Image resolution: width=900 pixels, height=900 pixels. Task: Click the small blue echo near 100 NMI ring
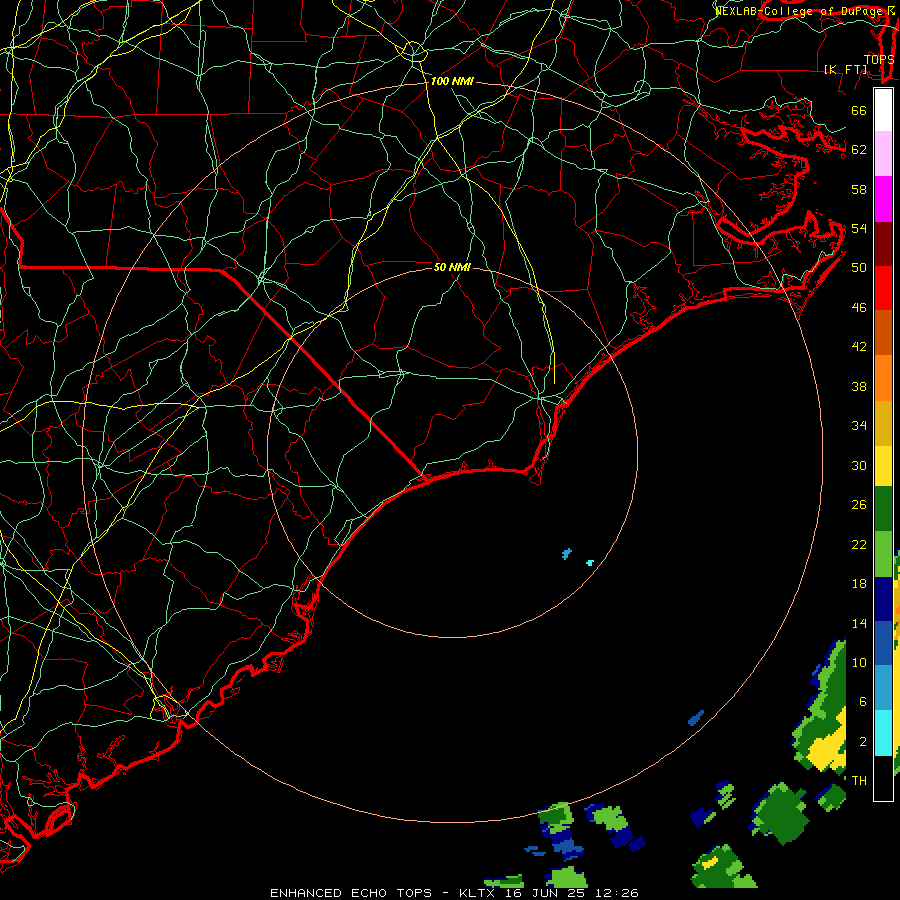696,718
